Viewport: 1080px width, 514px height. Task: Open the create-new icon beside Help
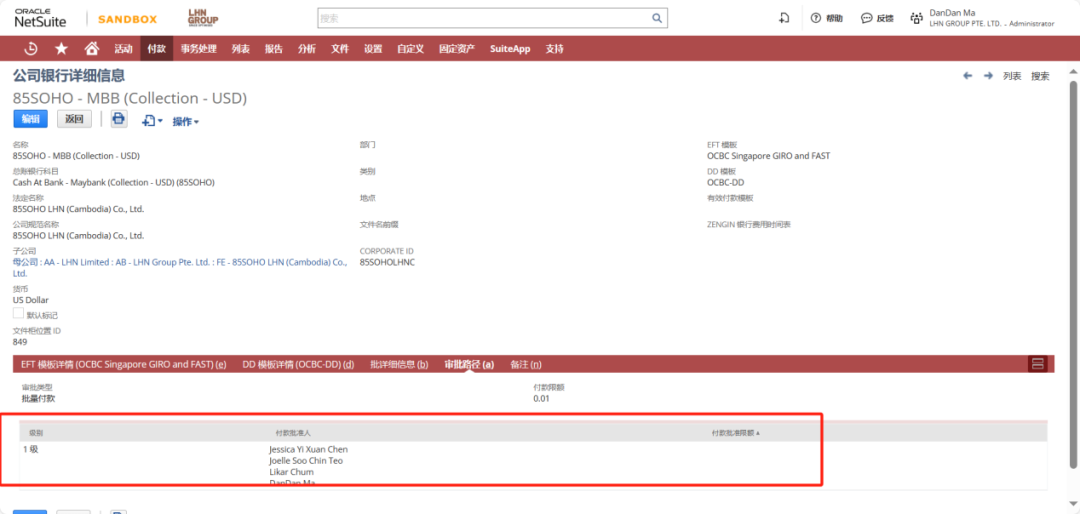click(784, 19)
